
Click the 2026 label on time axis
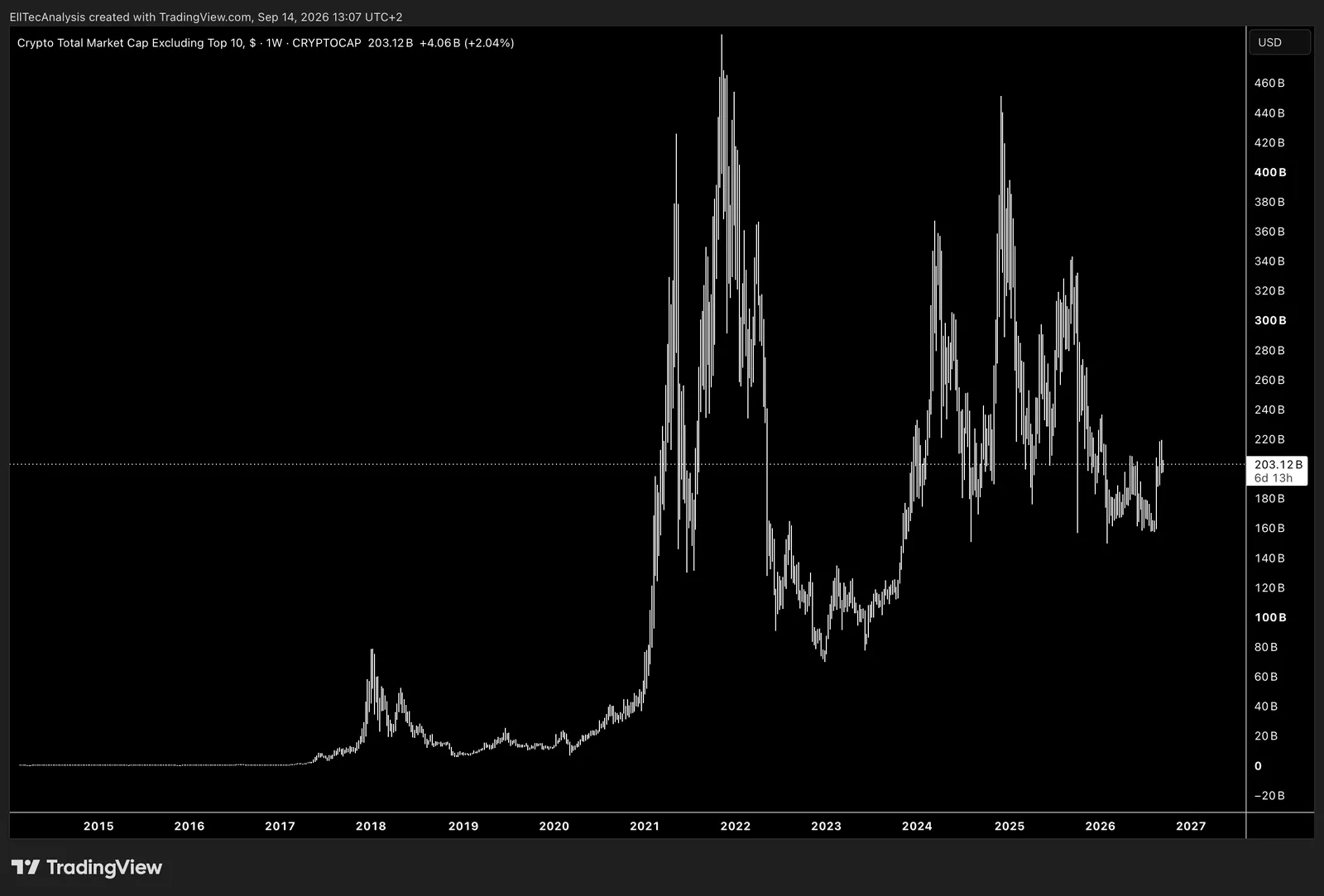[x=1101, y=826]
